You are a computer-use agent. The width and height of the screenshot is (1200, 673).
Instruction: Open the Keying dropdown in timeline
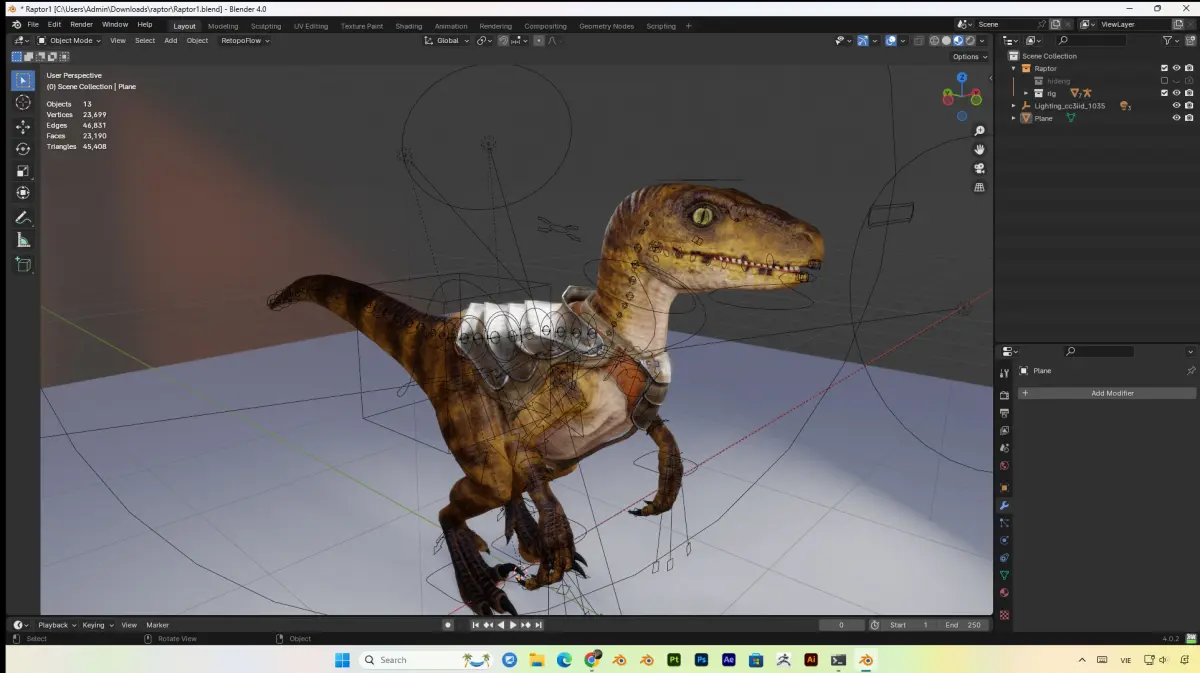pos(98,625)
